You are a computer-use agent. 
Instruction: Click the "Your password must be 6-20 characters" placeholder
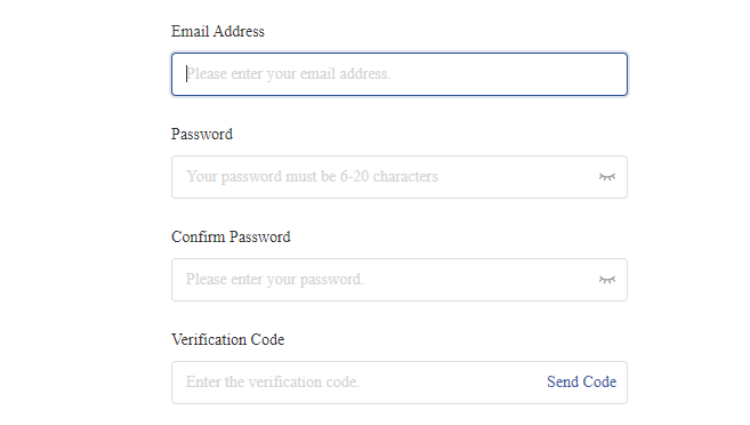312,177
